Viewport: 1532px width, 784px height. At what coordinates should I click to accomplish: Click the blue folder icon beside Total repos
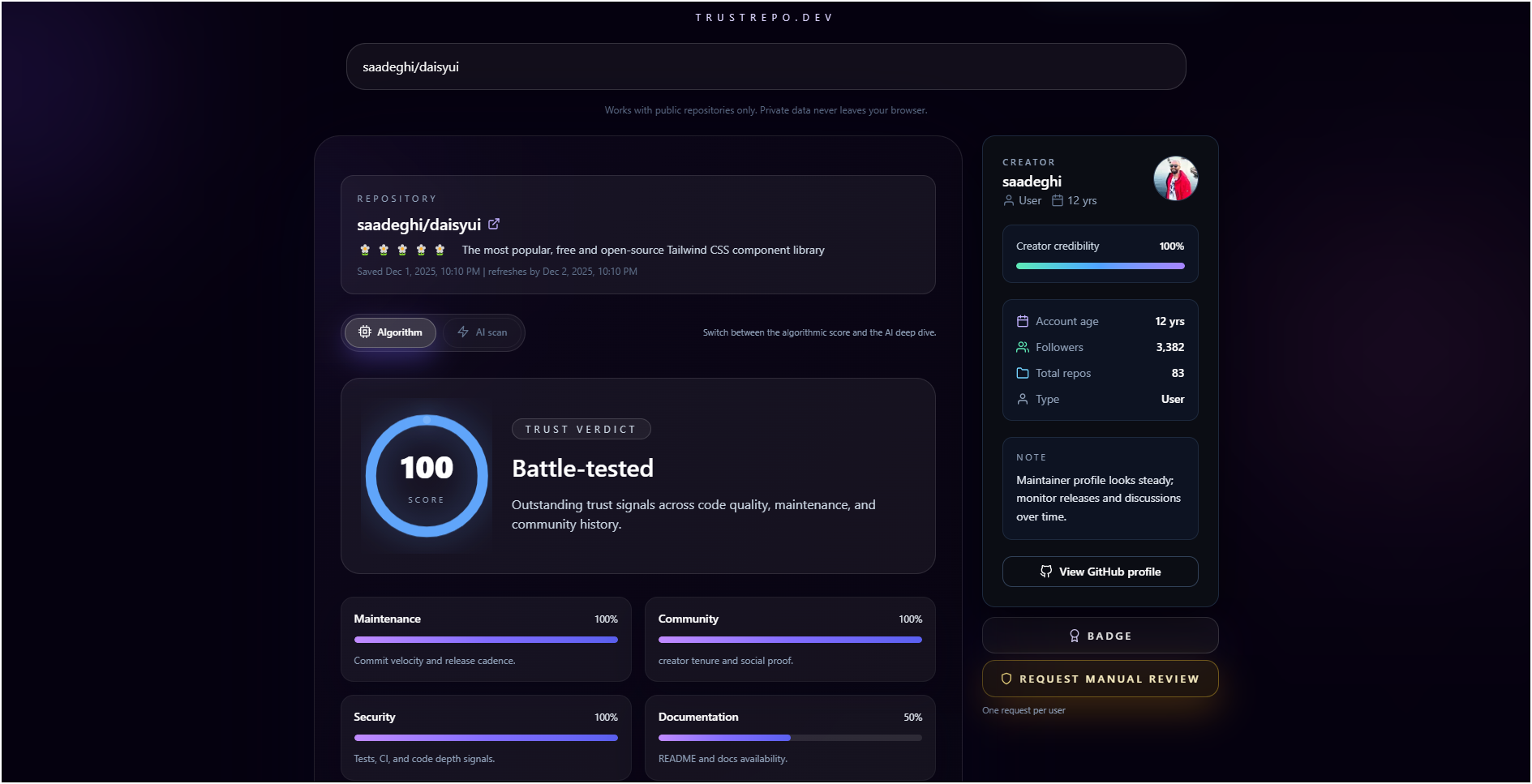[x=1023, y=373]
